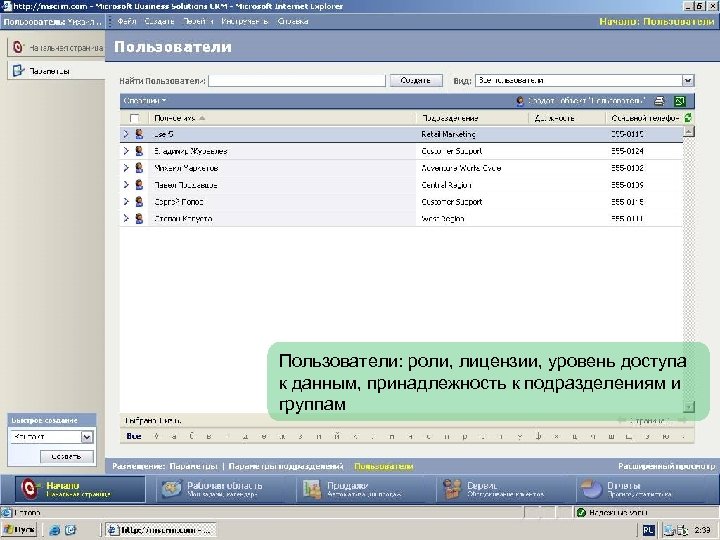Click the create user object icon
720x540 pixels.
pyautogui.click(x=520, y=101)
